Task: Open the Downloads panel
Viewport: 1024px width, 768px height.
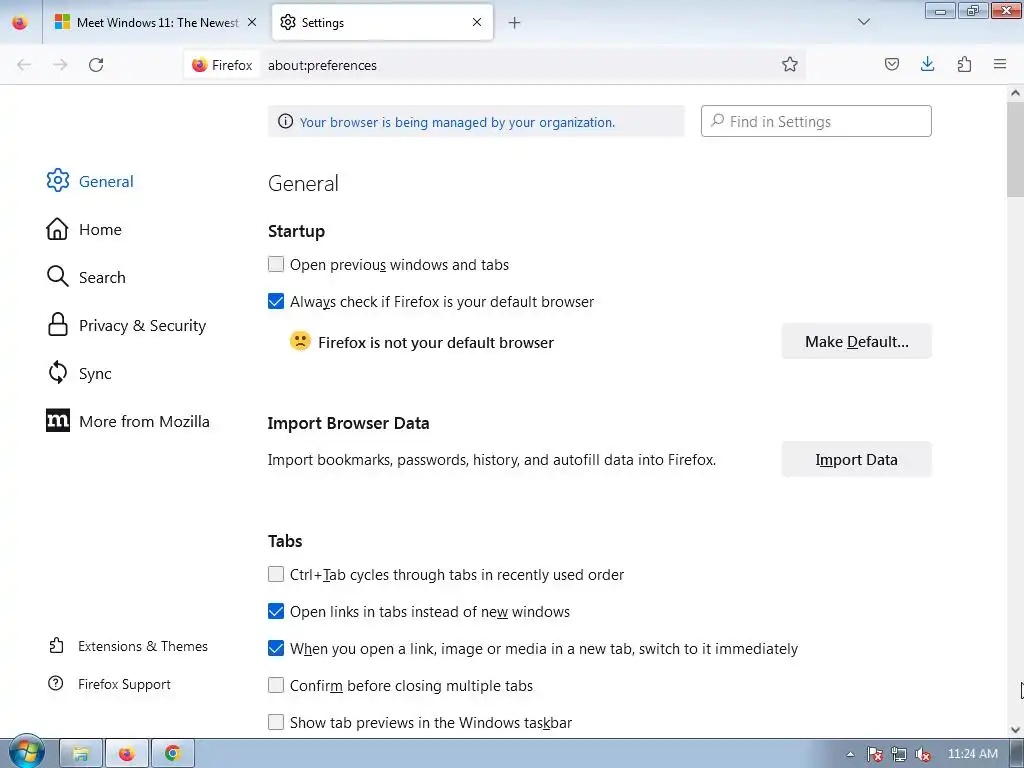Action: [x=927, y=64]
